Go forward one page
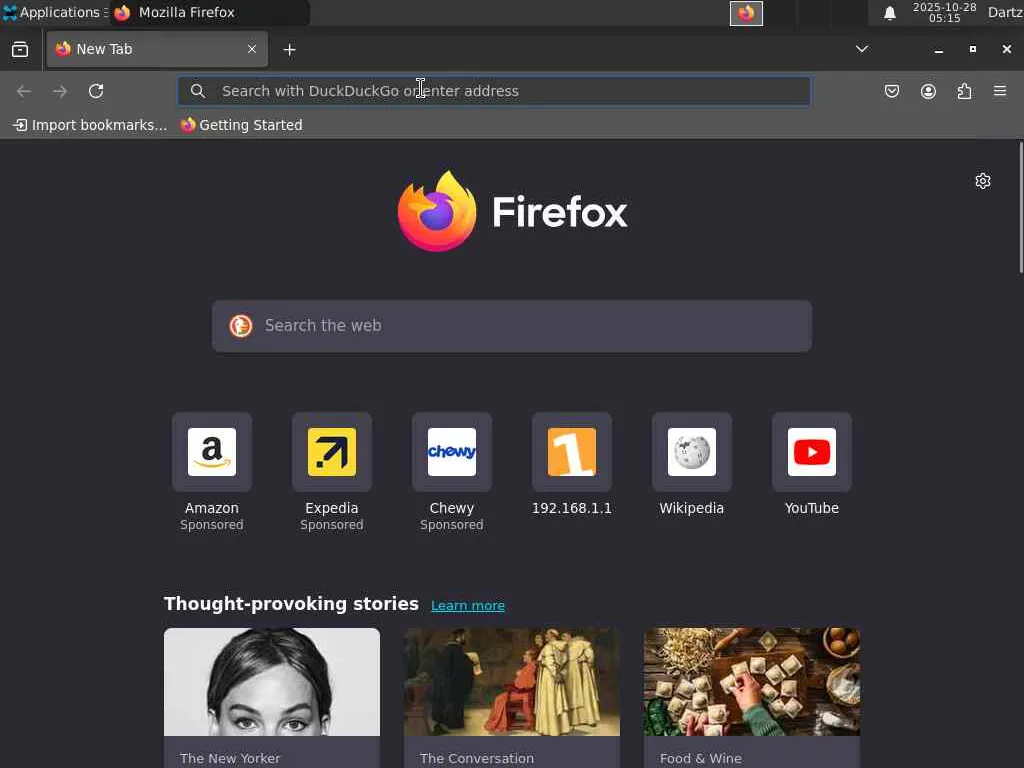1024x768 pixels. pos(60,91)
